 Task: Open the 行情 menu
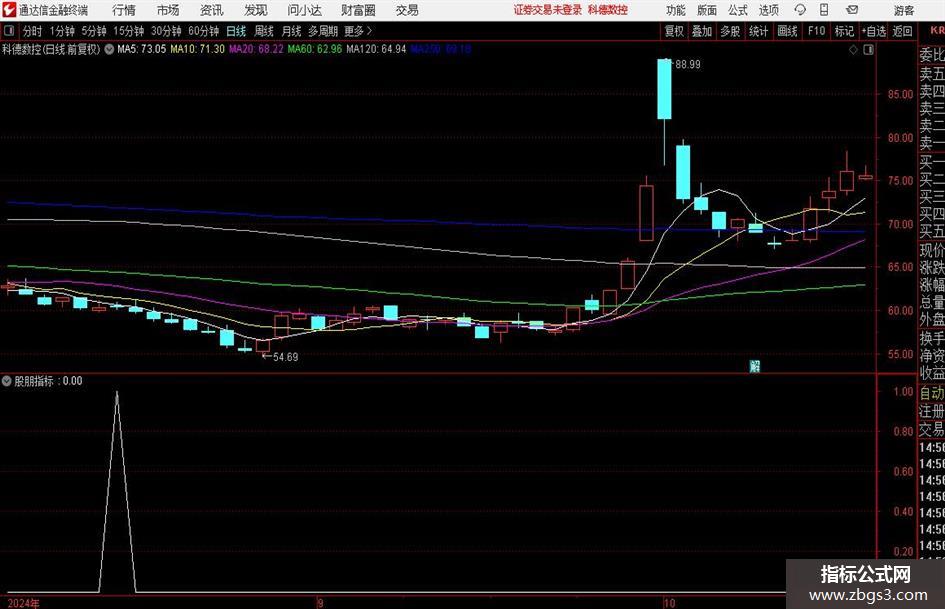coord(124,10)
